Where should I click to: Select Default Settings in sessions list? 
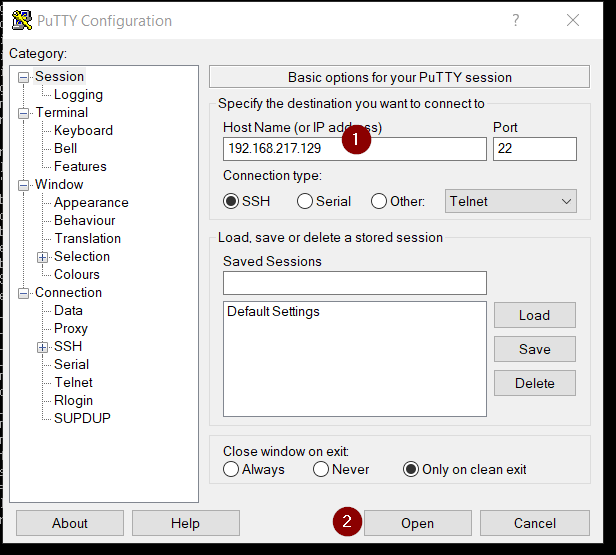(x=273, y=311)
